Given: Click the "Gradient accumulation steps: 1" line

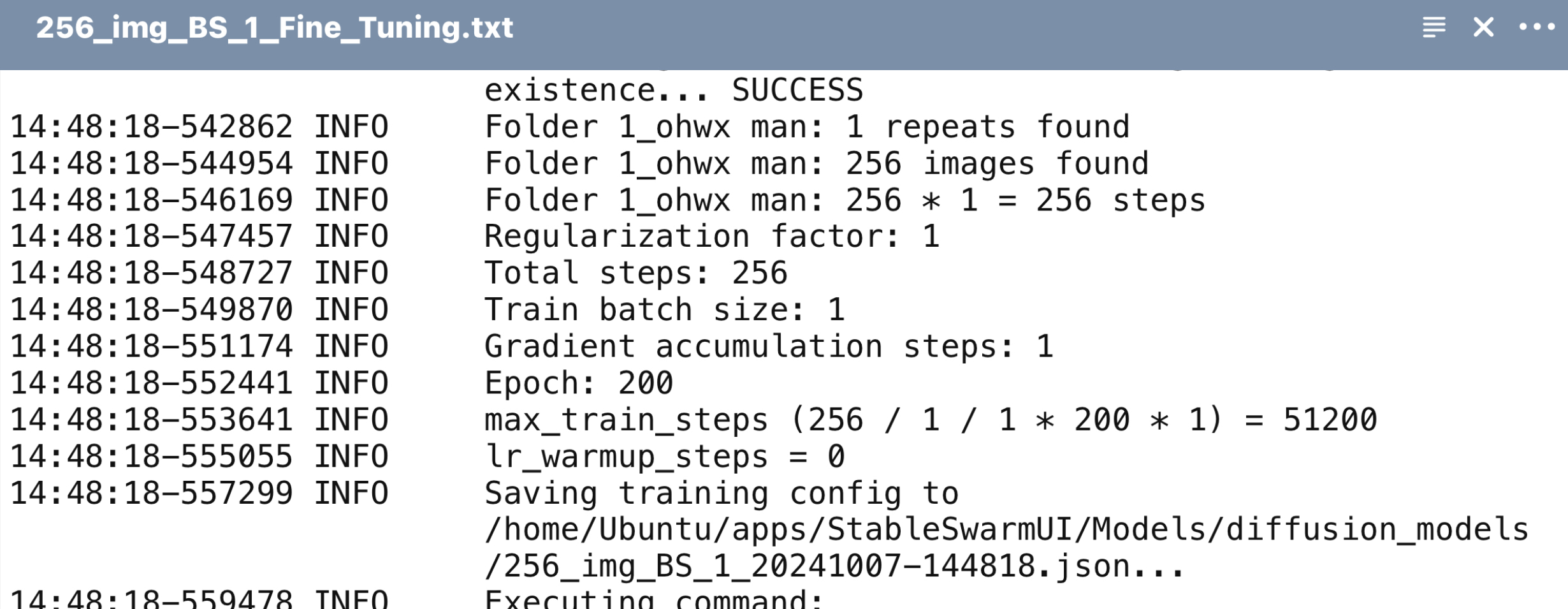Looking at the screenshot, I should pos(768,347).
